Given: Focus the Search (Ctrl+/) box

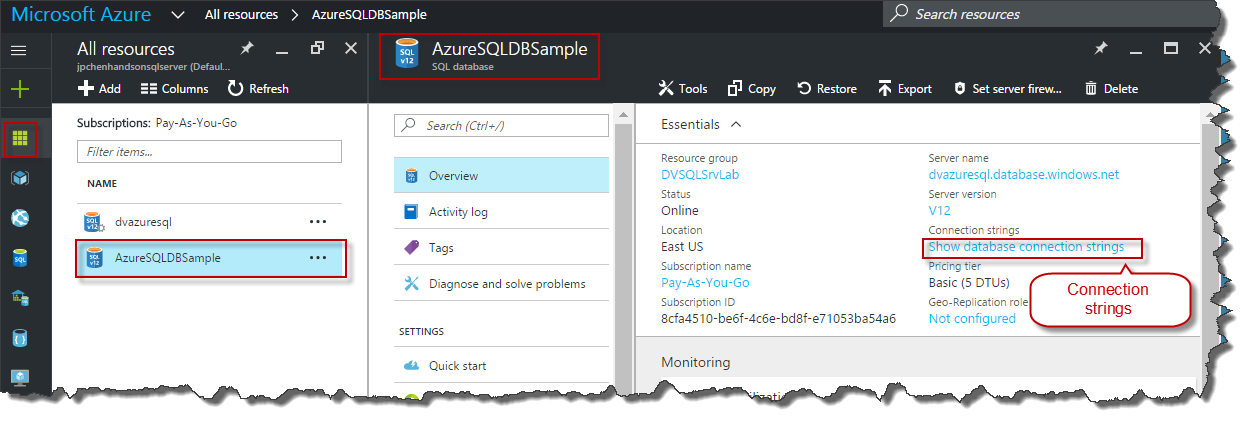Looking at the screenshot, I should pyautogui.click(x=501, y=125).
